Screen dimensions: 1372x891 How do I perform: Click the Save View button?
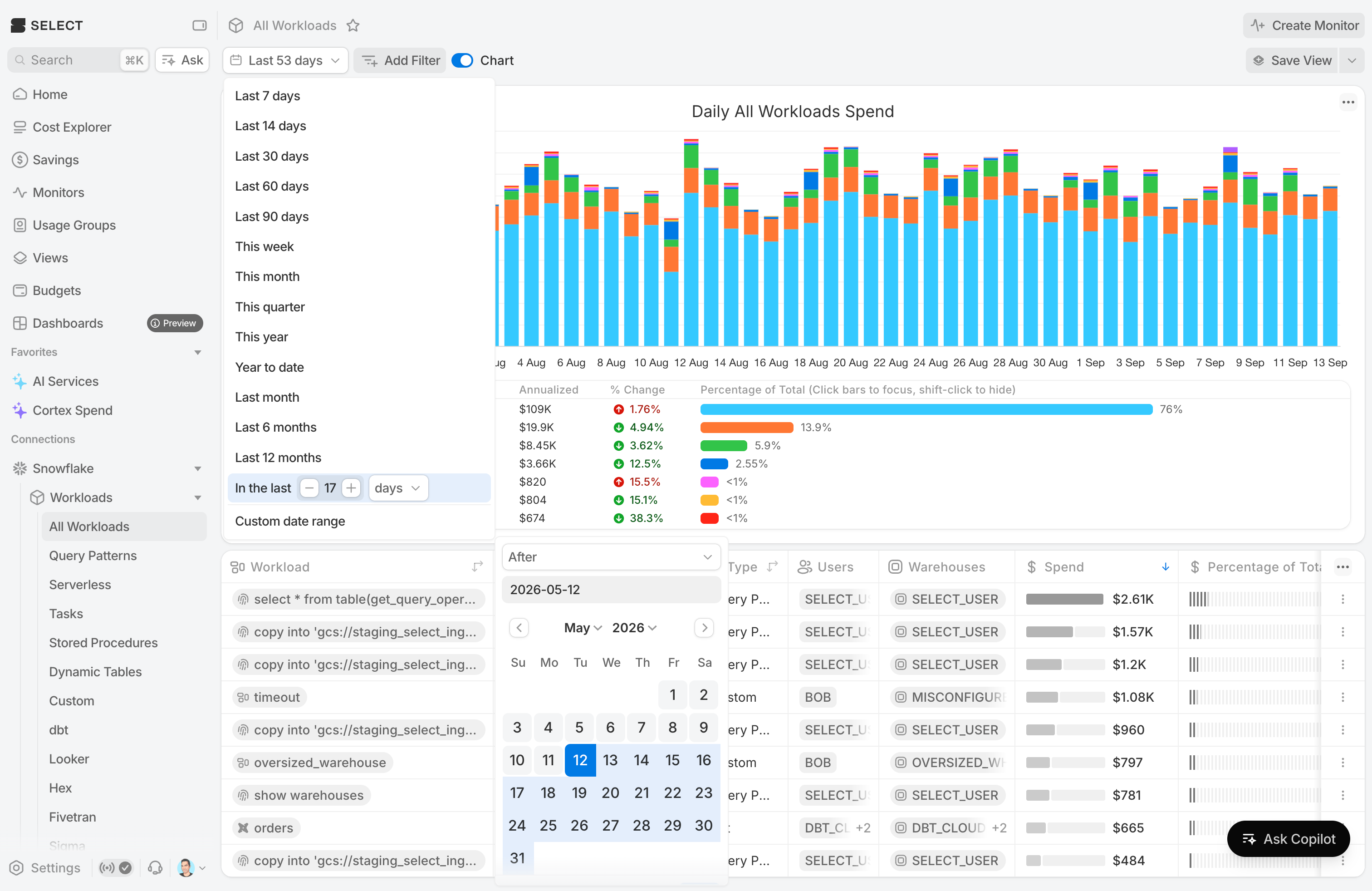pyautogui.click(x=1293, y=60)
